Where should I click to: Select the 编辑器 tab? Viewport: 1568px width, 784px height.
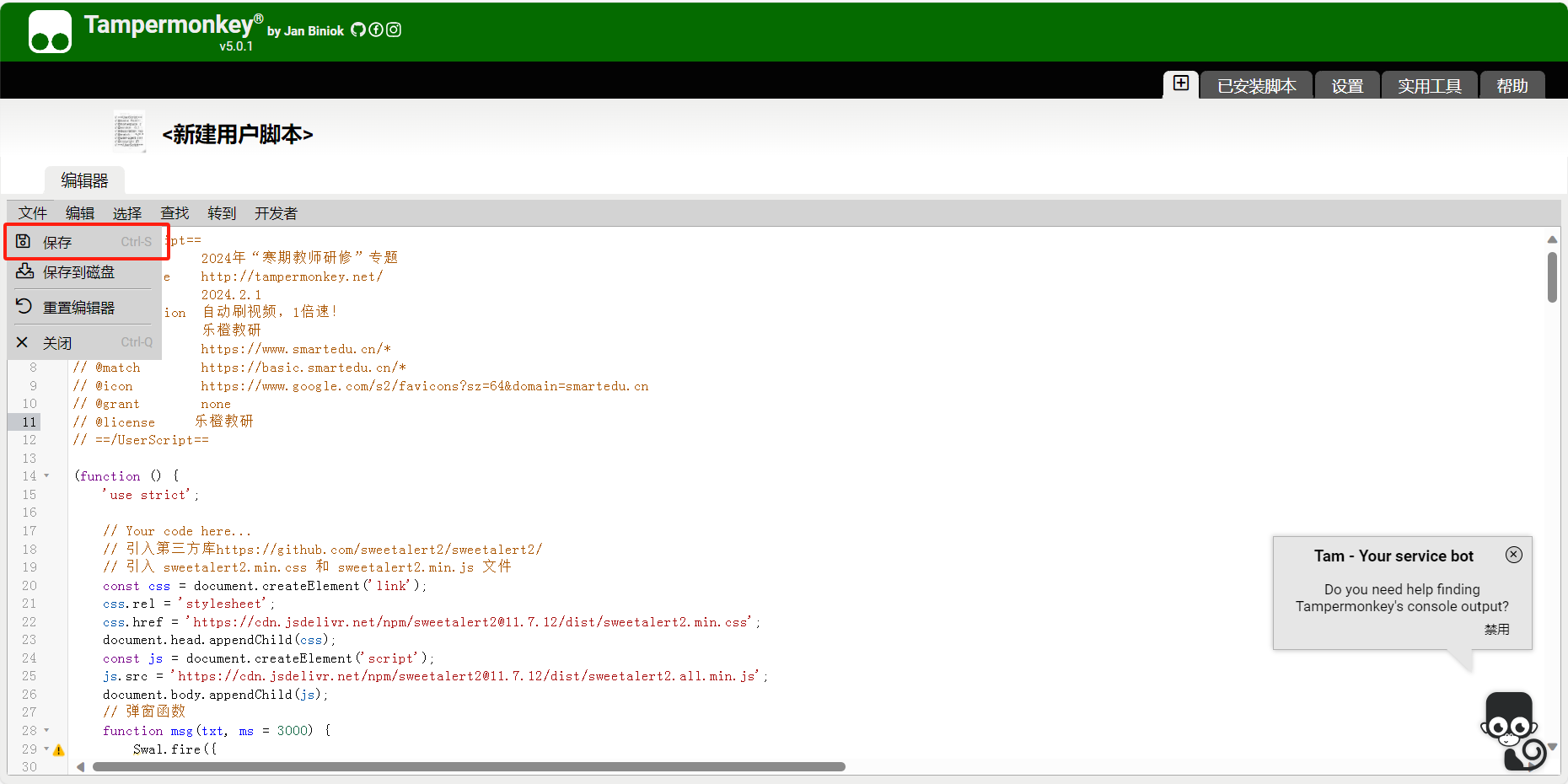(x=84, y=180)
